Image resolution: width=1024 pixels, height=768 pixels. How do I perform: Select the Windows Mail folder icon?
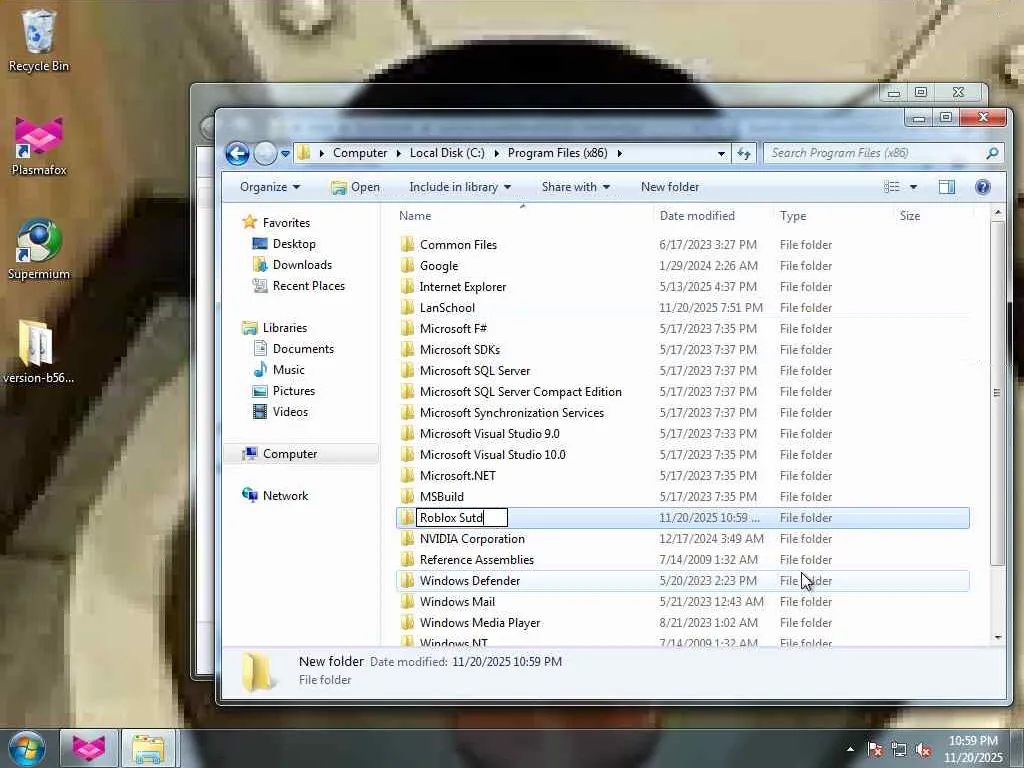click(x=408, y=601)
